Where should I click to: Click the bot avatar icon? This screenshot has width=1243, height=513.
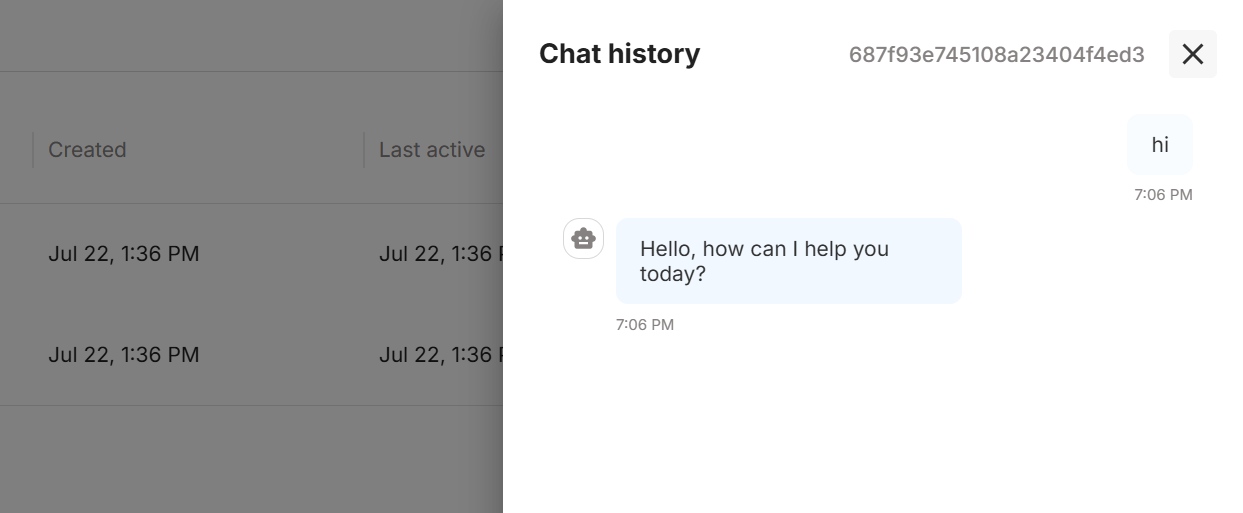coord(583,239)
